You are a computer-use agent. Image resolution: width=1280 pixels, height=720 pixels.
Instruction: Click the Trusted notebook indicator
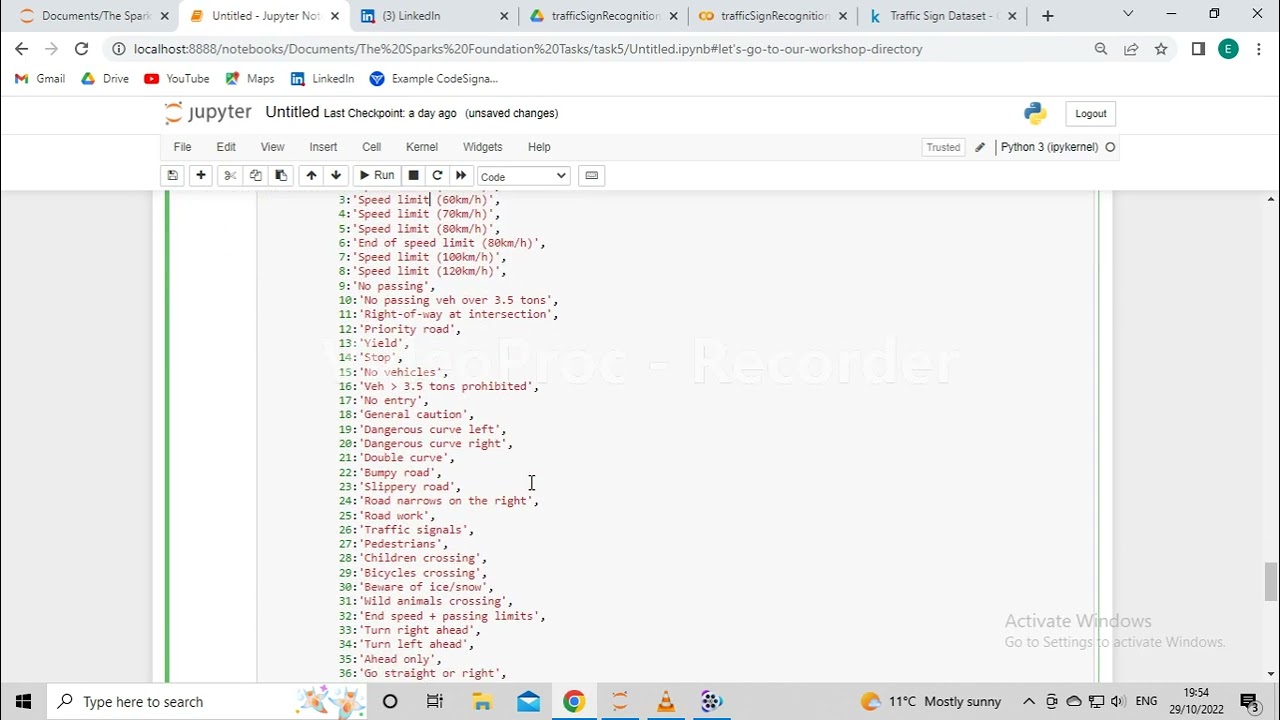pyautogui.click(x=943, y=147)
